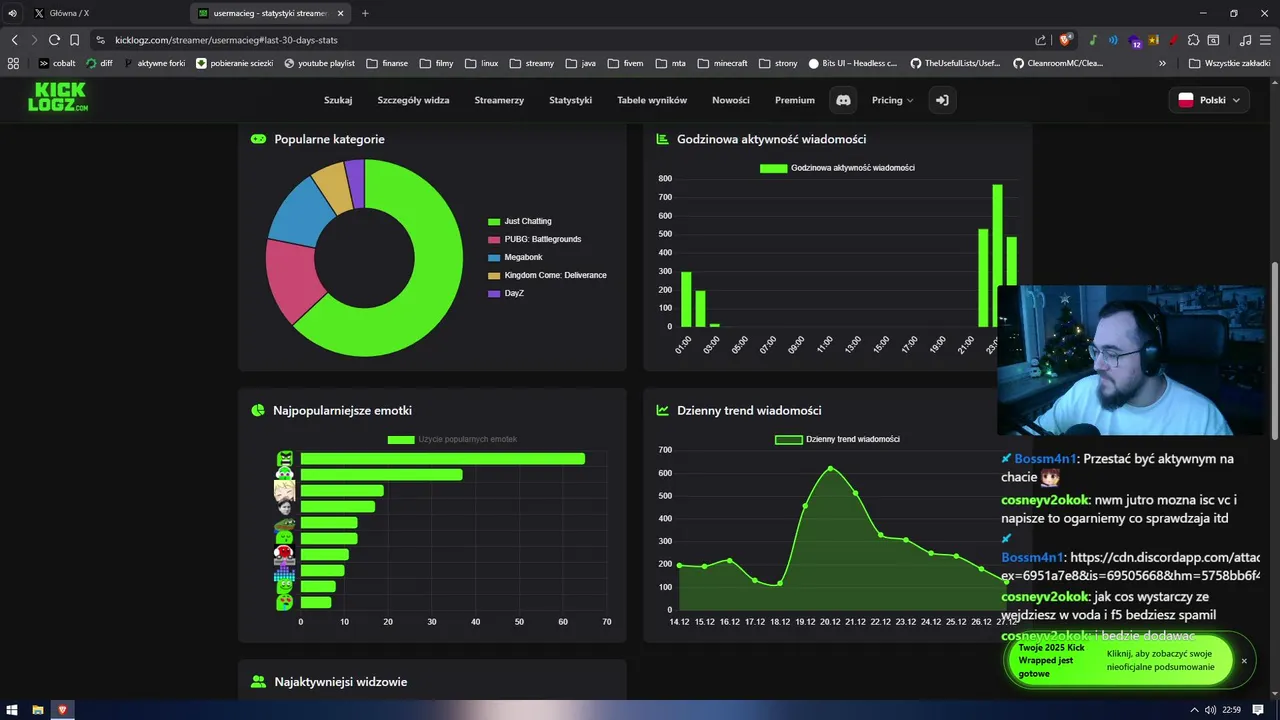
Task: Click the KickLogz logo
Action: pyautogui.click(x=58, y=97)
